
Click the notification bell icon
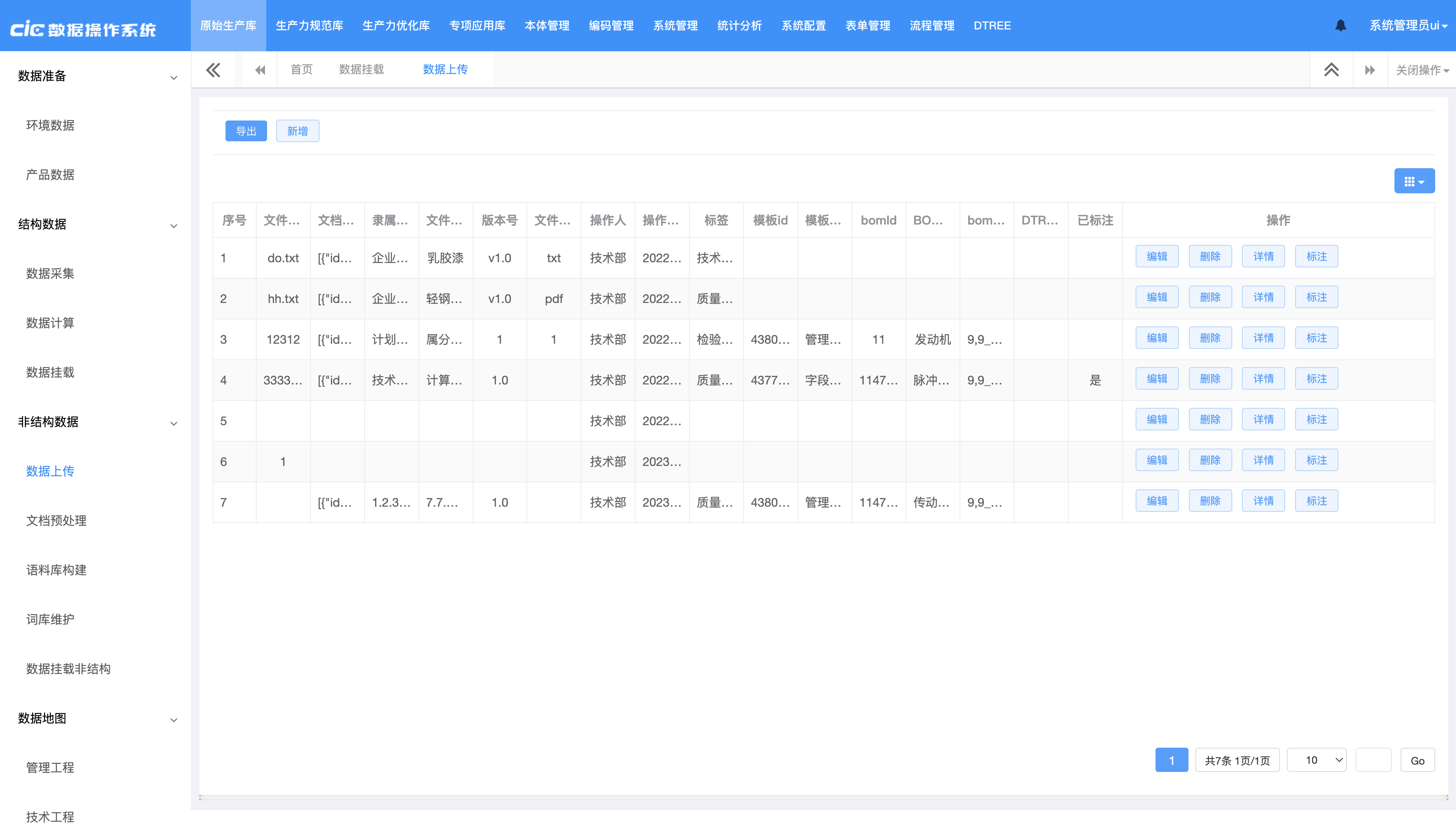[1340, 26]
